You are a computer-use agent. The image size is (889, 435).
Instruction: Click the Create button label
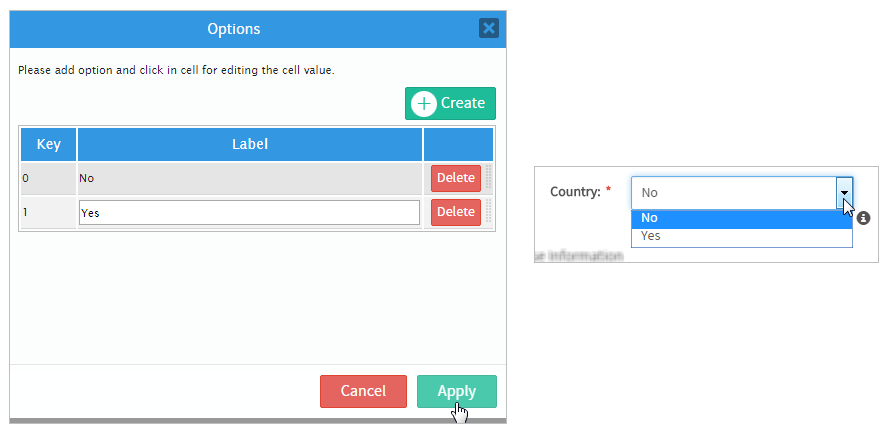point(463,103)
